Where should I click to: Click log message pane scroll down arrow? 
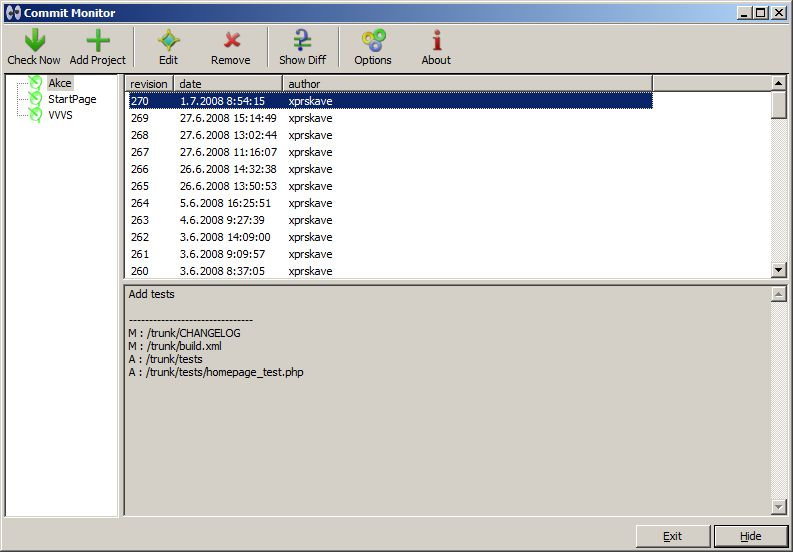click(x=779, y=506)
